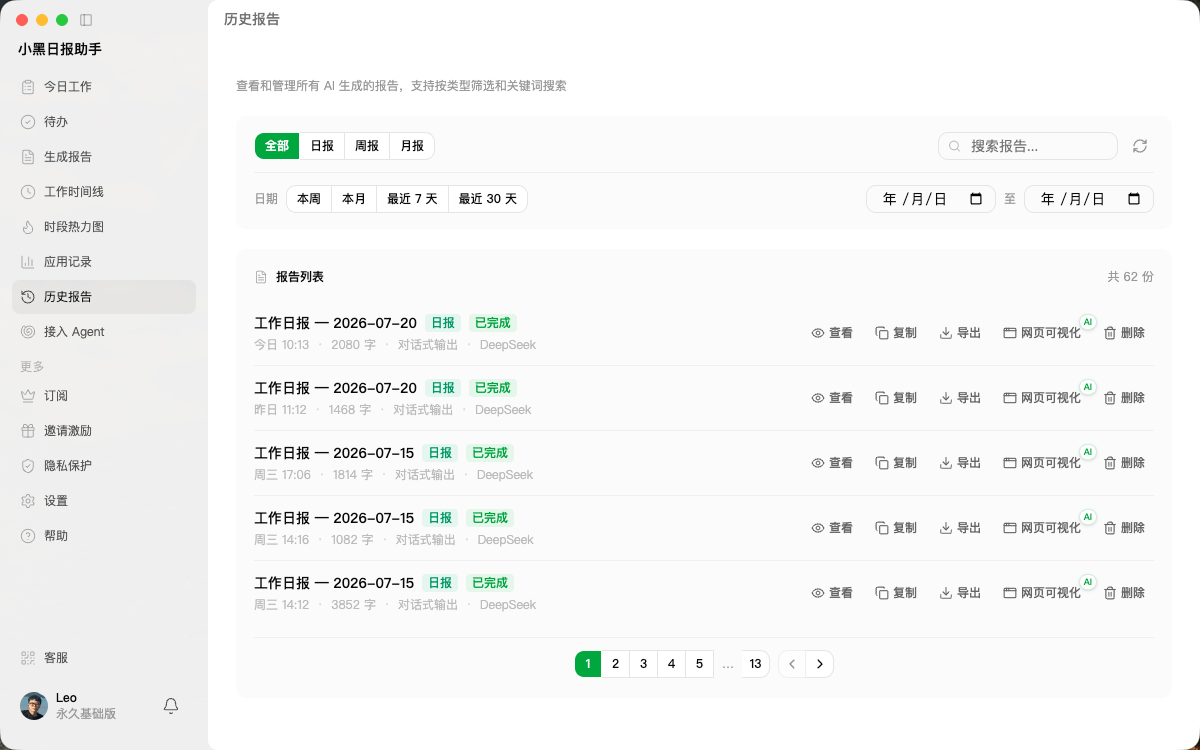The height and width of the screenshot is (750, 1200).
Task: Open 帮助 in the sidebar
Action: (x=104, y=536)
